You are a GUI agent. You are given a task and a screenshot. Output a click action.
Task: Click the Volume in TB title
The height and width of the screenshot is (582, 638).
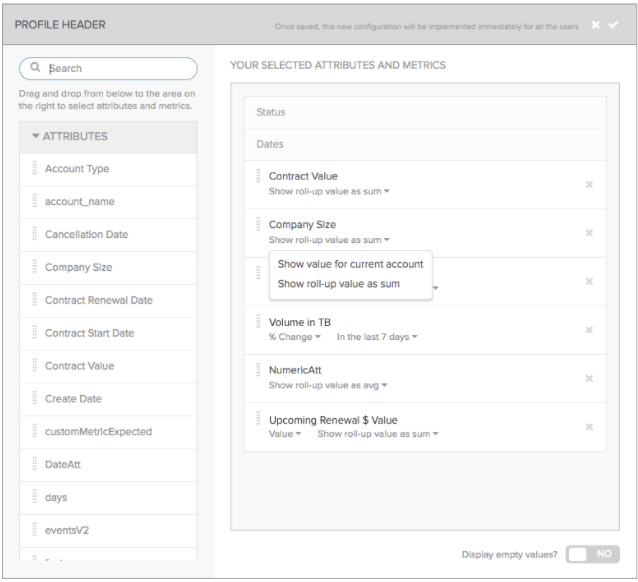299,322
